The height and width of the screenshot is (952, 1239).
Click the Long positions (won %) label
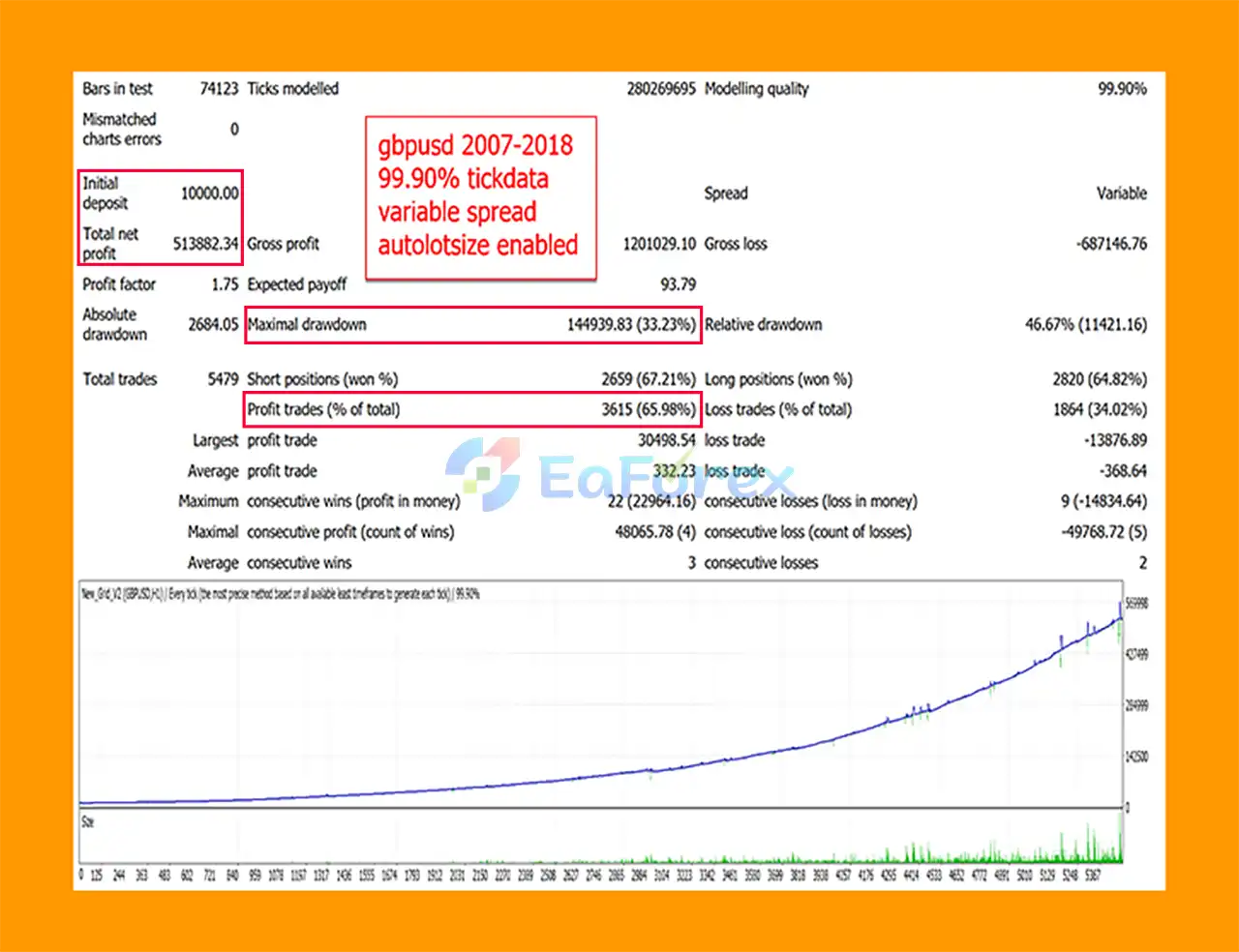point(778,379)
